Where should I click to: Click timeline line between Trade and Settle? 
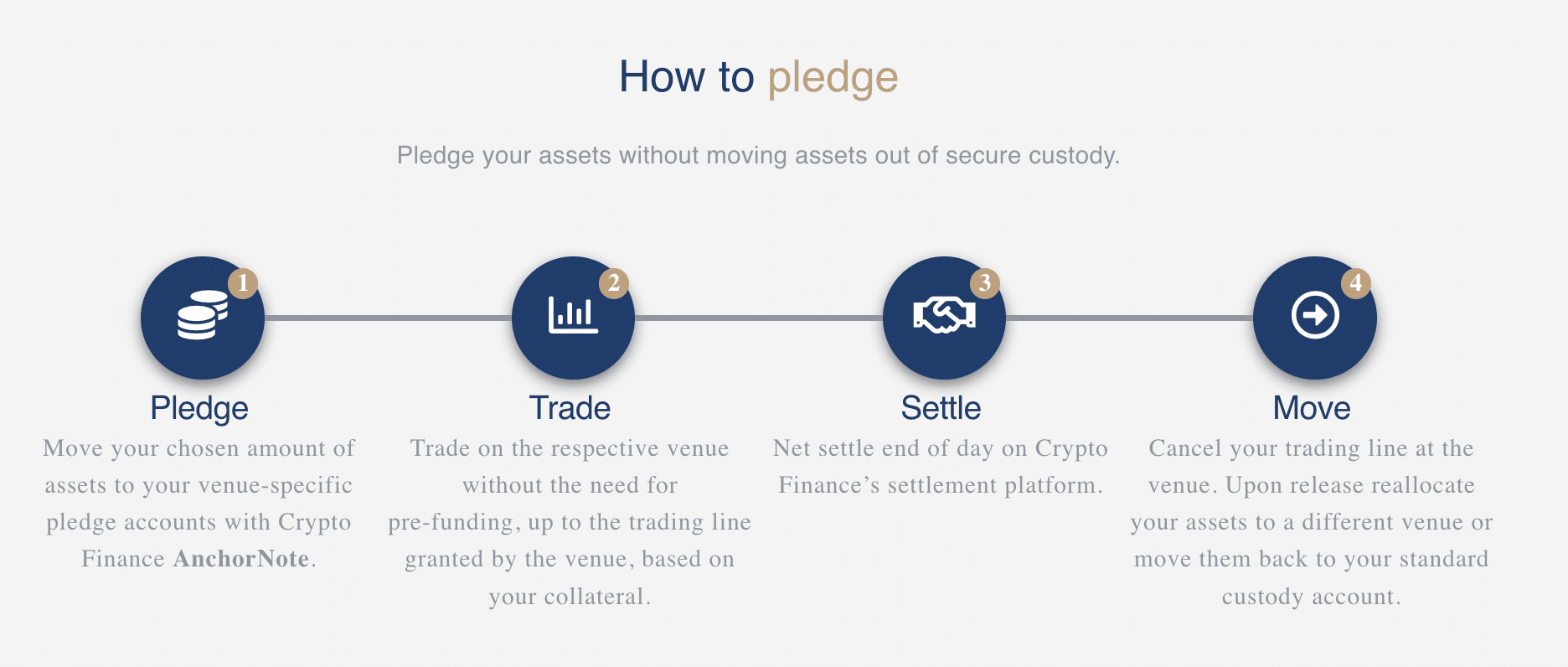[759, 318]
